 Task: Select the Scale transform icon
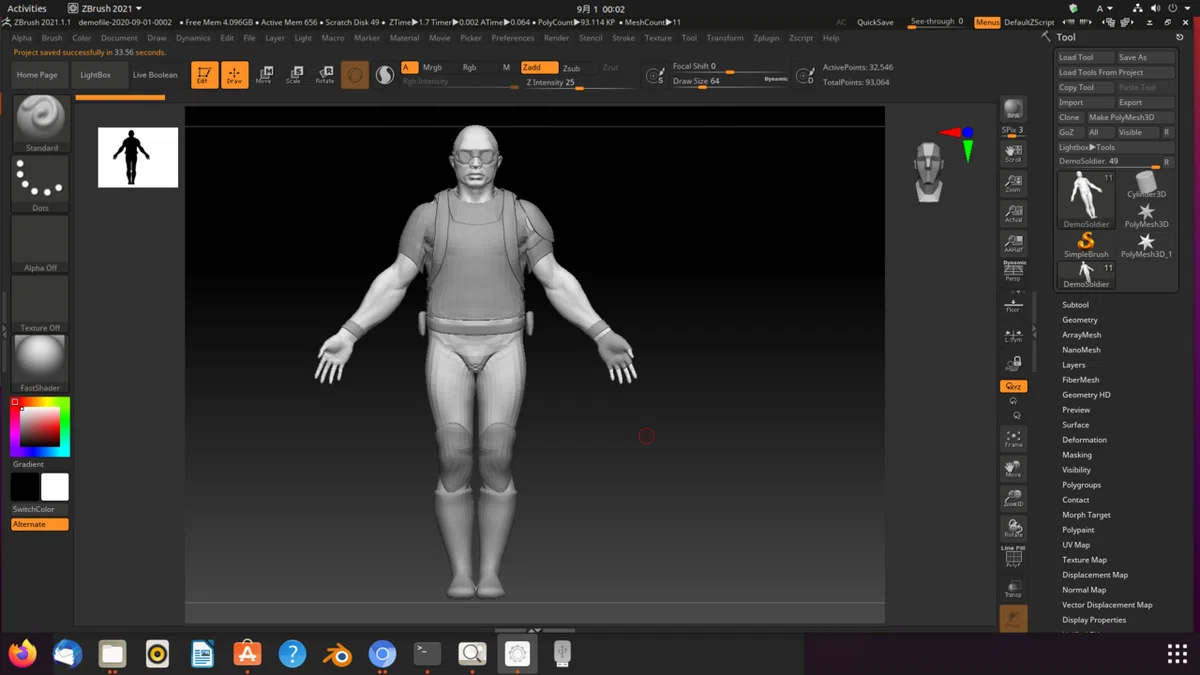click(x=294, y=75)
